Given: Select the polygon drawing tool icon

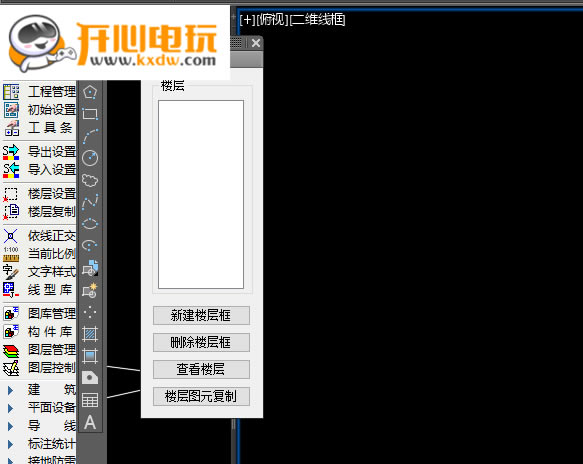Looking at the screenshot, I should click(x=90, y=92).
